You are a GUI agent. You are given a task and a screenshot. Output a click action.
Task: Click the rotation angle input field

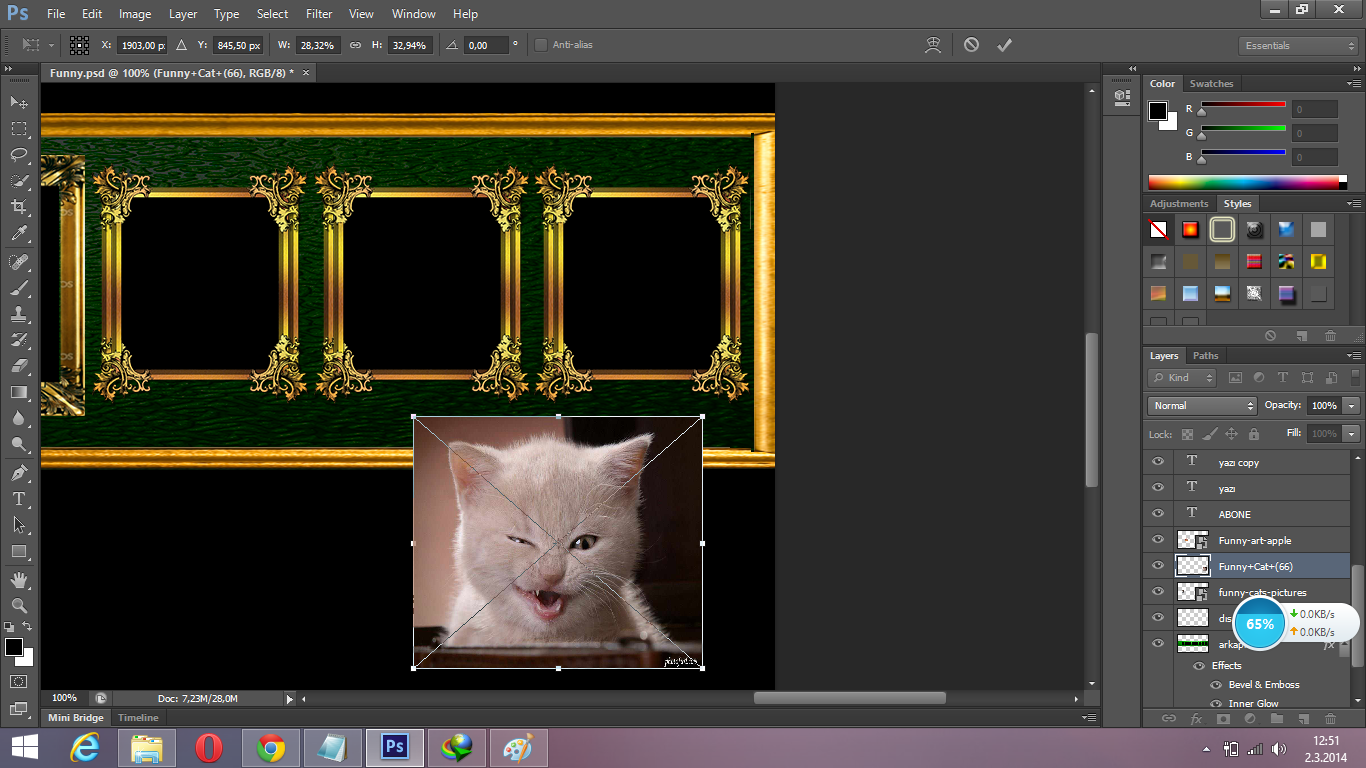pos(487,45)
